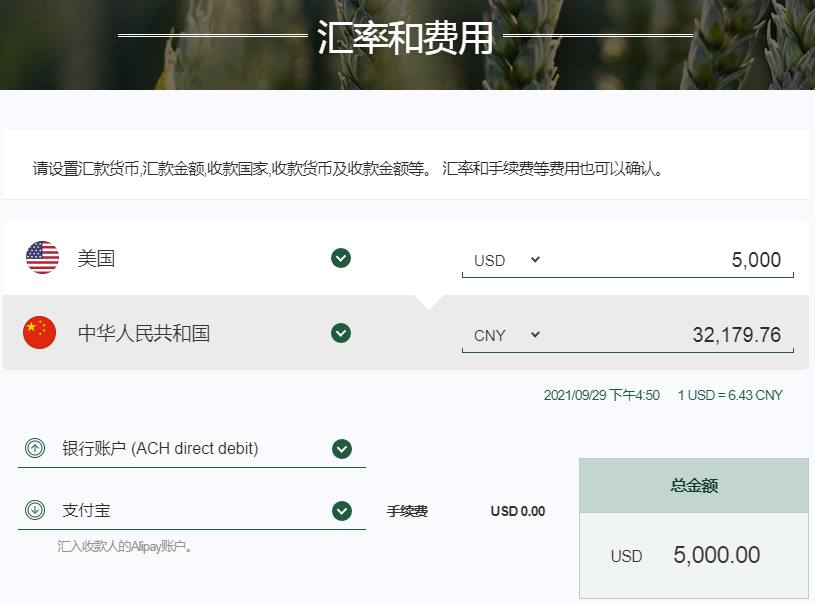Click the down-arrow icon beside 支付宝

coord(35,511)
